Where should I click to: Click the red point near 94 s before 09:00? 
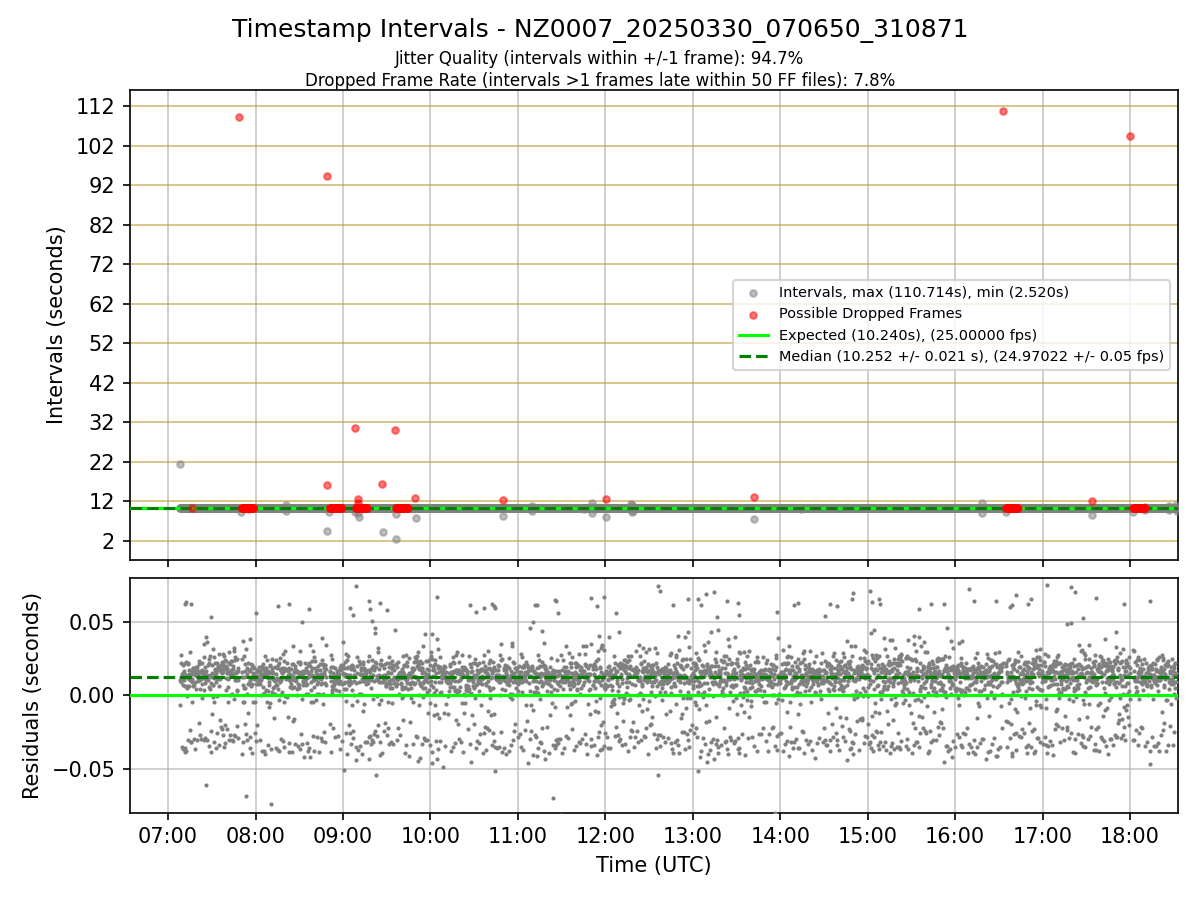click(x=327, y=176)
